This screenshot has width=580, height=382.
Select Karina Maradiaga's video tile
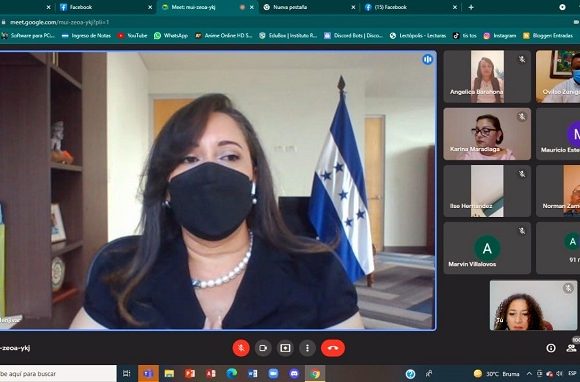pyautogui.click(x=487, y=134)
